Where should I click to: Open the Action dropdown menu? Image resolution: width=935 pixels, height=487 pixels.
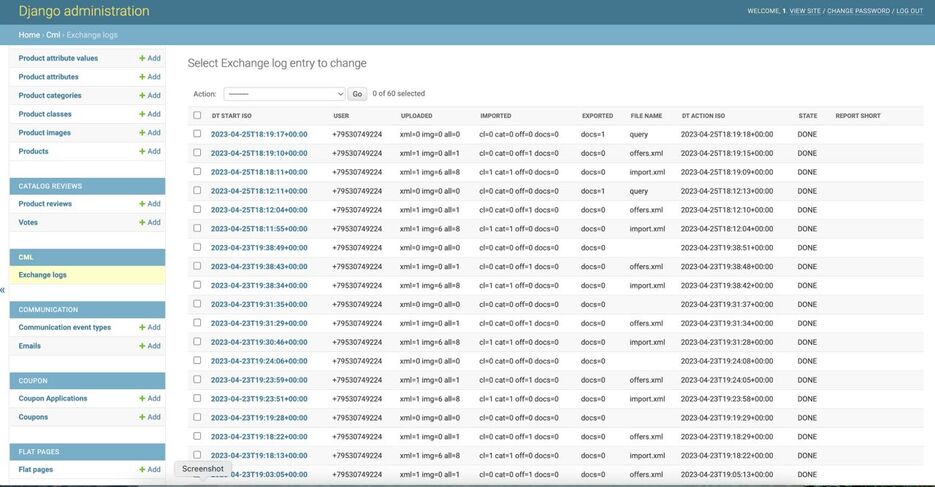(283, 94)
